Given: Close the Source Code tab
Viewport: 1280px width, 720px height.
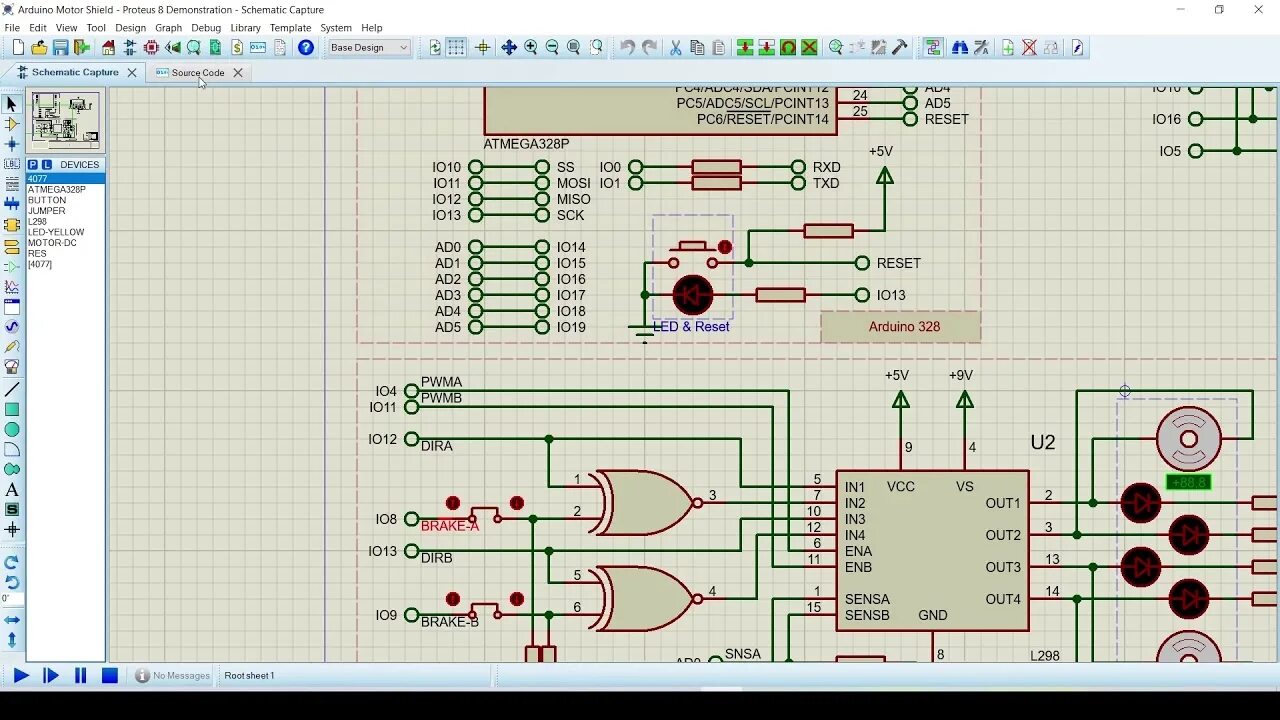Looking at the screenshot, I should (x=238, y=73).
